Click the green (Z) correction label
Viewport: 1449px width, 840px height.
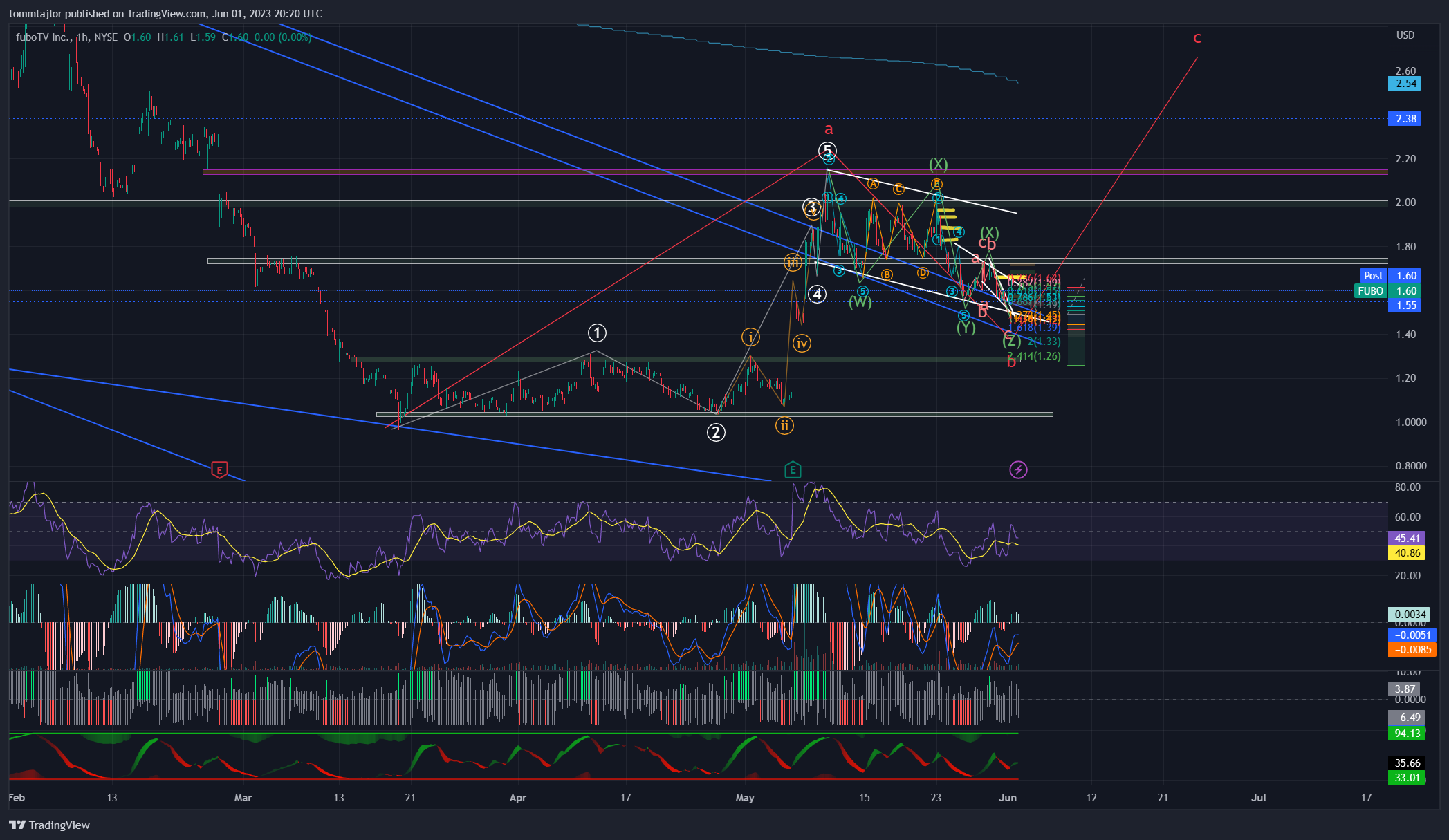pos(1011,341)
